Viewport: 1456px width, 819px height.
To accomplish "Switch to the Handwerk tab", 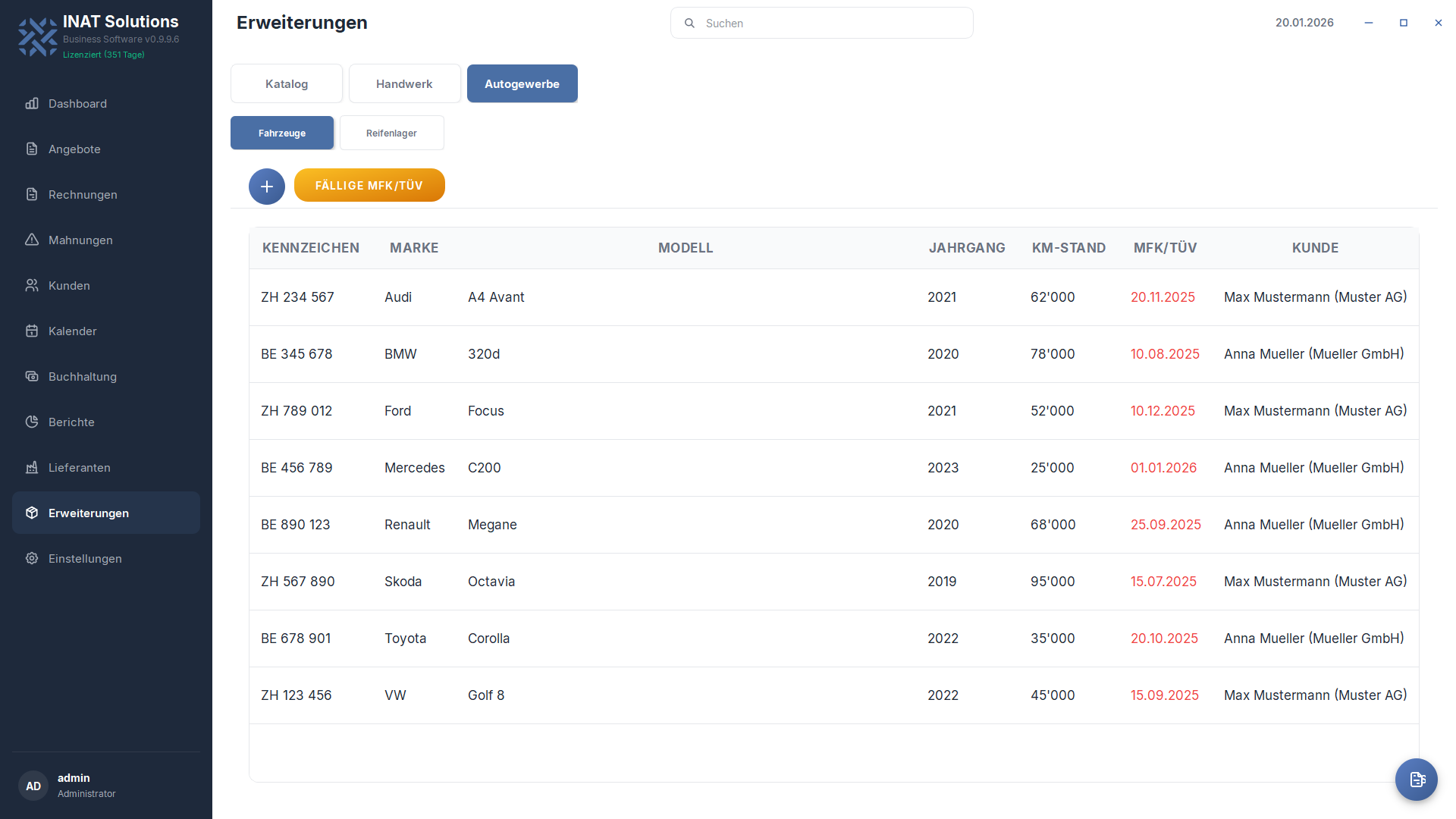I will (x=404, y=84).
